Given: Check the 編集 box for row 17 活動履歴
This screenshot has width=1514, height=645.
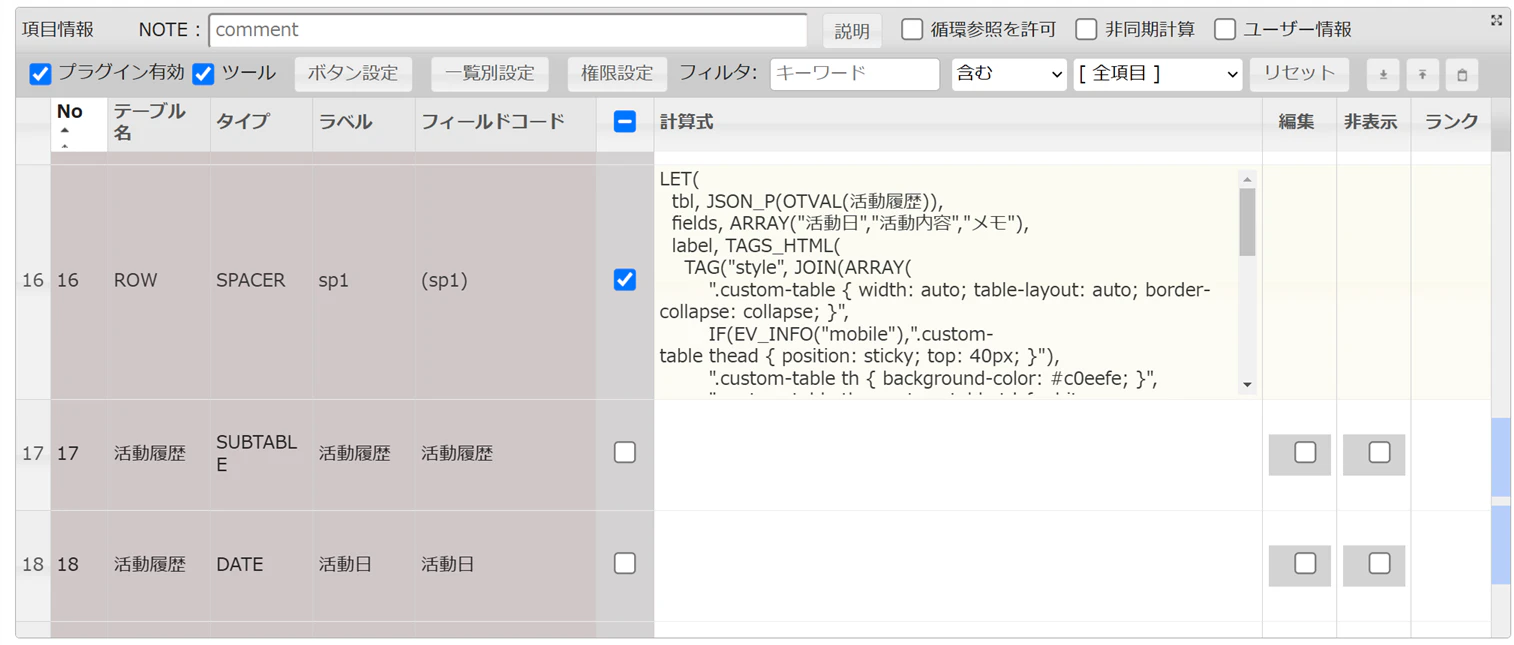Looking at the screenshot, I should [x=1305, y=452].
